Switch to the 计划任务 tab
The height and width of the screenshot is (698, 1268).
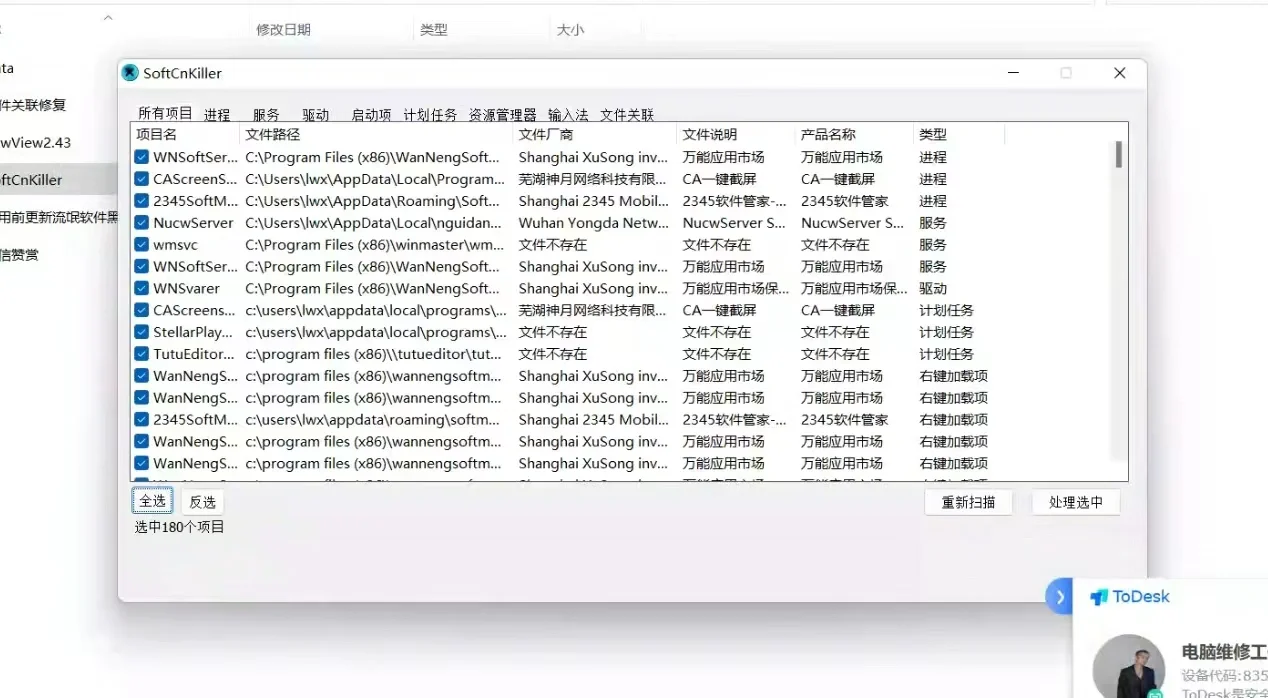point(430,114)
